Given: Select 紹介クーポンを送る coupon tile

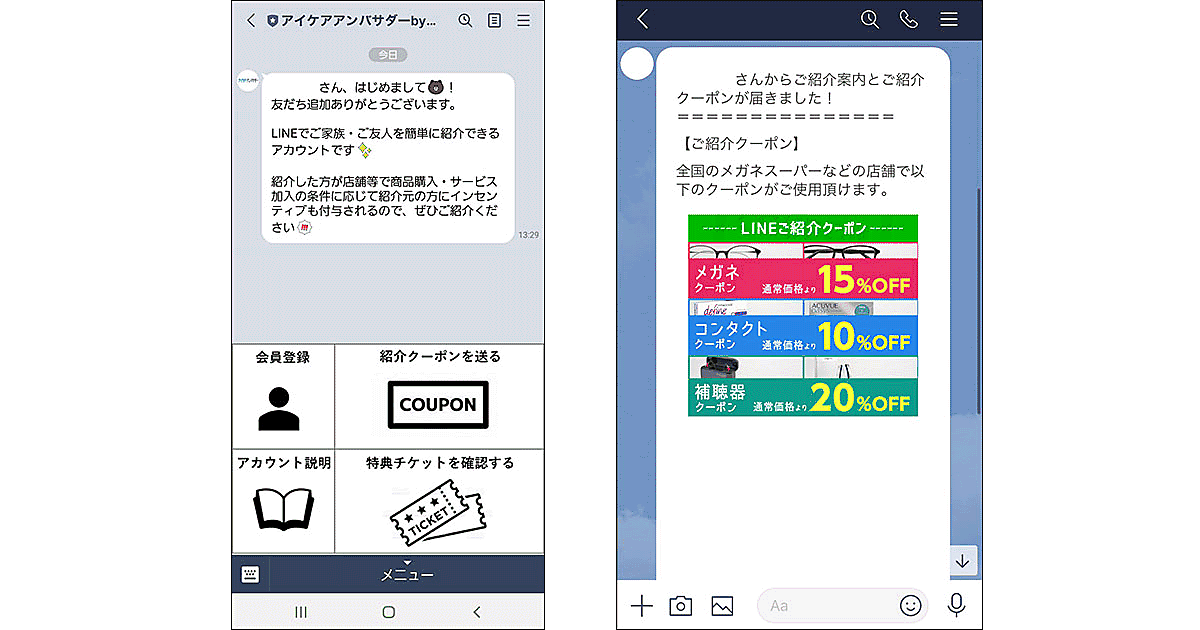Looking at the screenshot, I should pos(439,396).
